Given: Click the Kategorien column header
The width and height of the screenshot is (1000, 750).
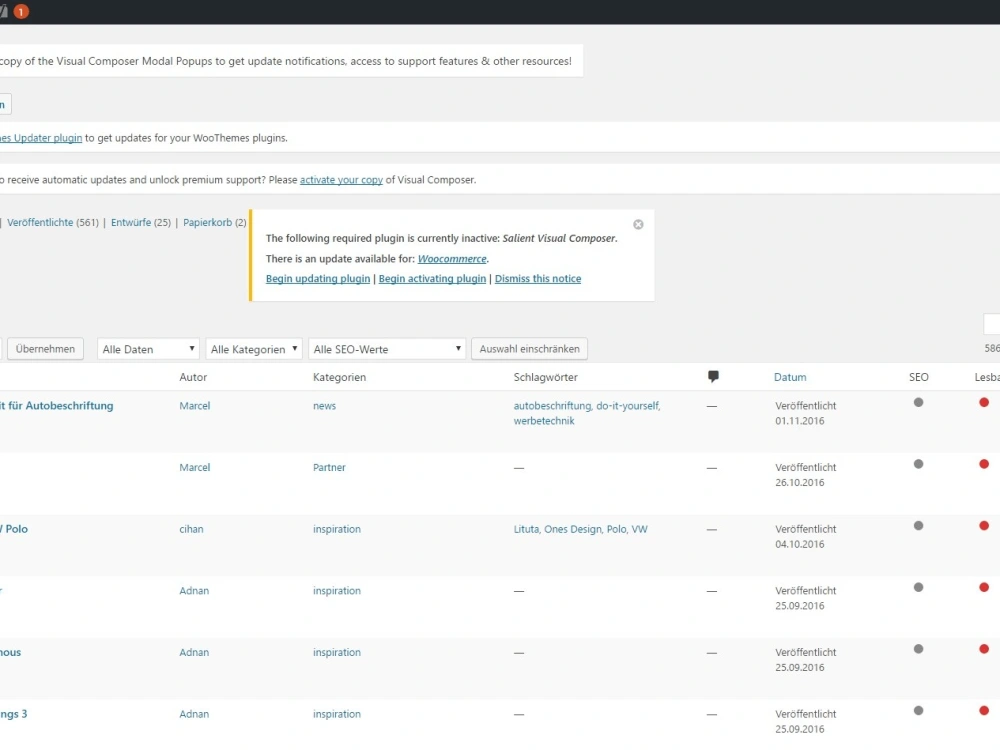Looking at the screenshot, I should coord(339,377).
